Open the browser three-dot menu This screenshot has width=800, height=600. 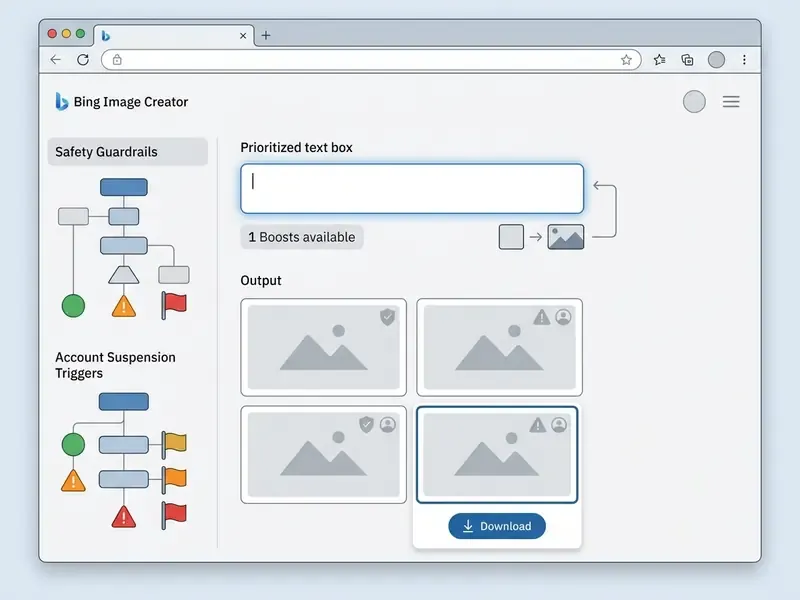[744, 60]
